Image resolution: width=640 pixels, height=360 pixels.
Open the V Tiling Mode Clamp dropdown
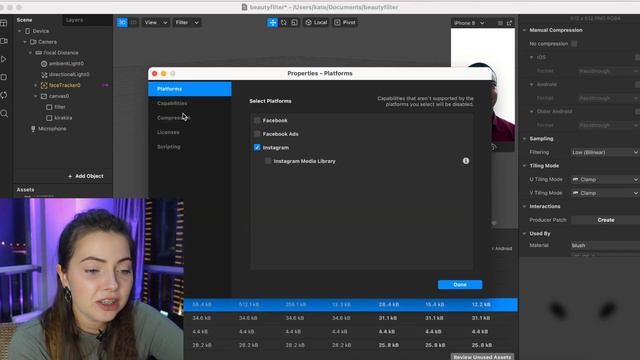click(605, 193)
